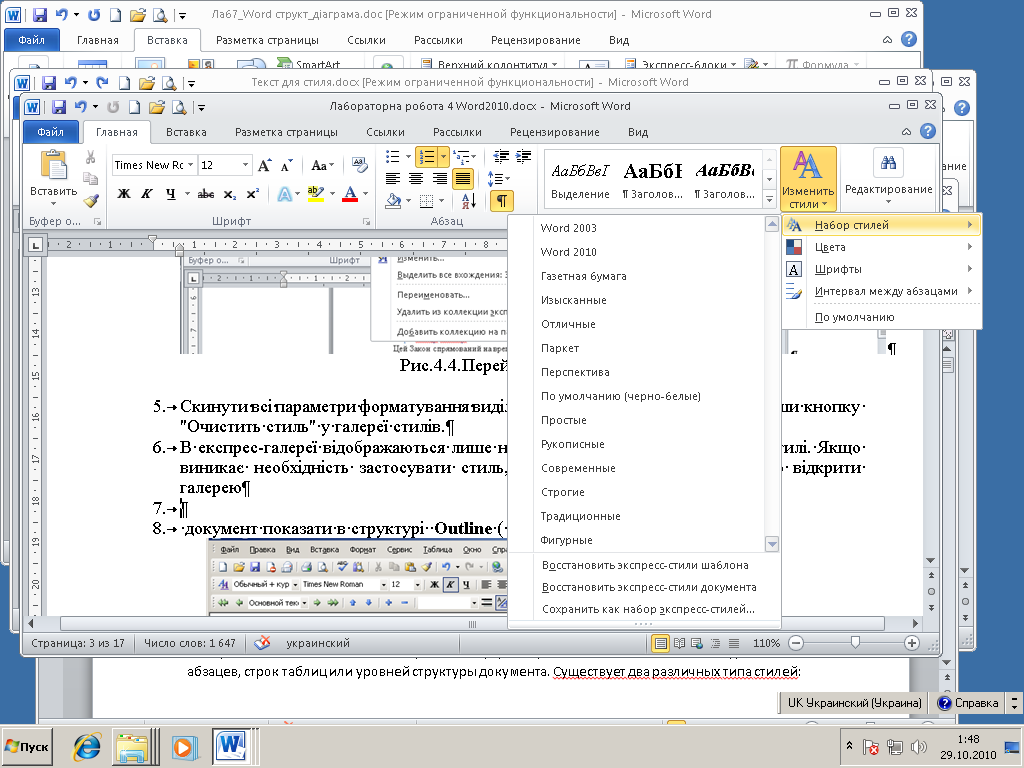This screenshot has width=1024, height=768.
Task: Select the Format Painter brush icon
Action: coord(91,200)
